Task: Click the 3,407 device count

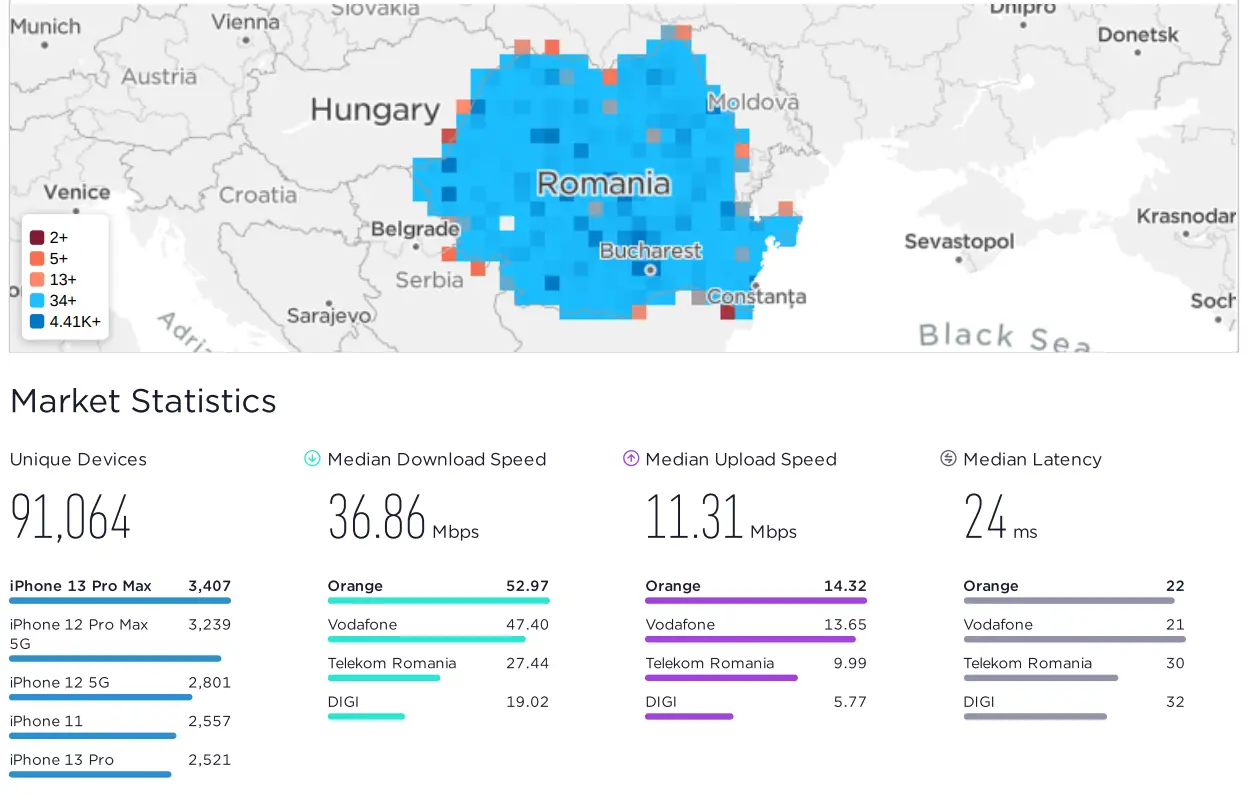Action: pyautogui.click(x=209, y=586)
